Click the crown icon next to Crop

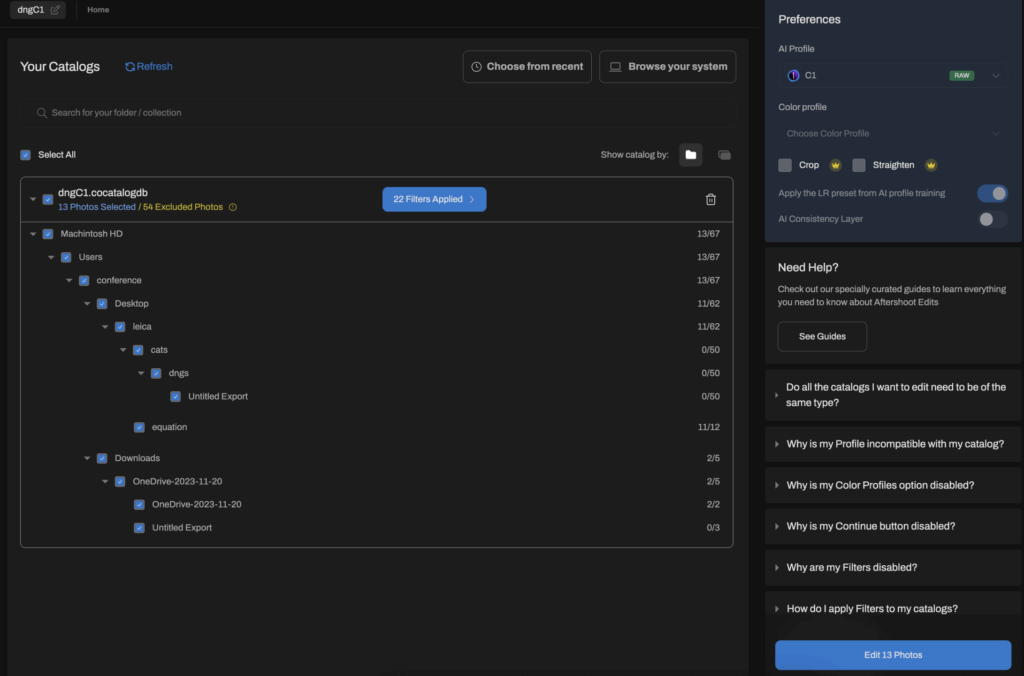835,165
